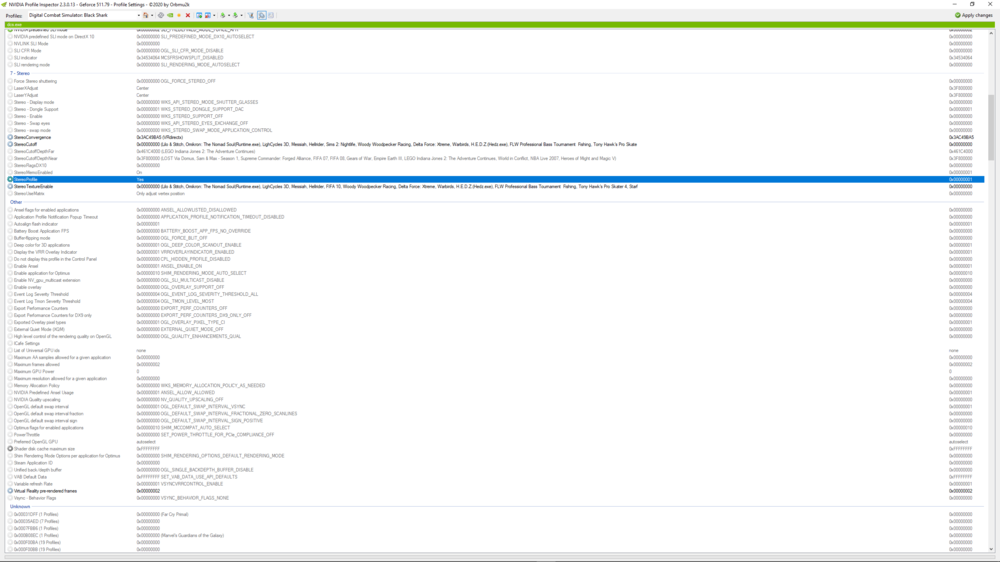This screenshot has width=1000, height=562.
Task: Click the refresh profile icon
Action: [x=161, y=15]
